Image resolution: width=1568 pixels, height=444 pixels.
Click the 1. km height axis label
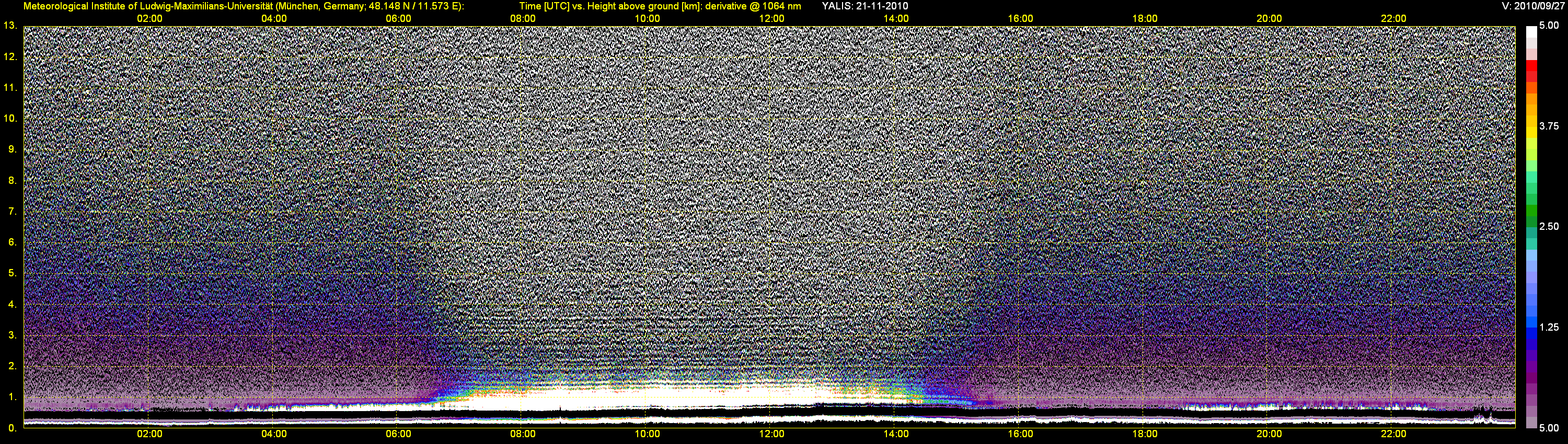12,396
